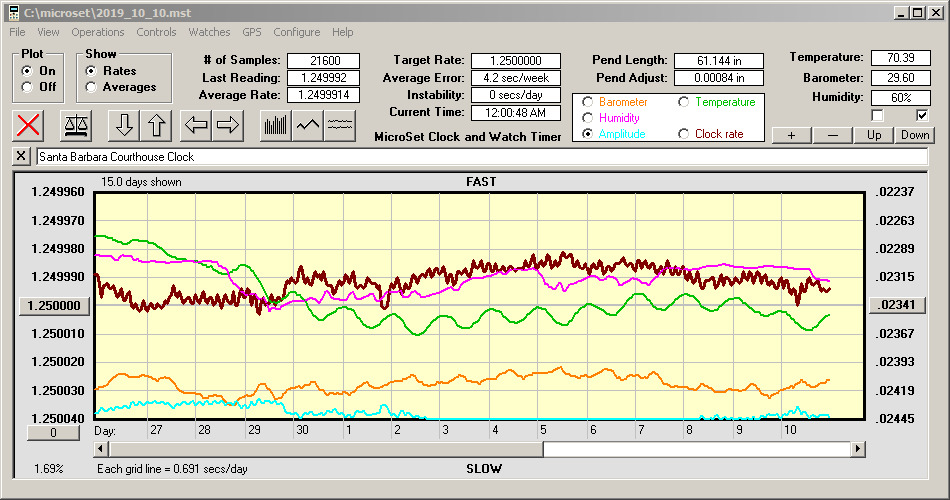The width and height of the screenshot is (950, 500).
Task: Click the Up button
Action: click(x=874, y=135)
